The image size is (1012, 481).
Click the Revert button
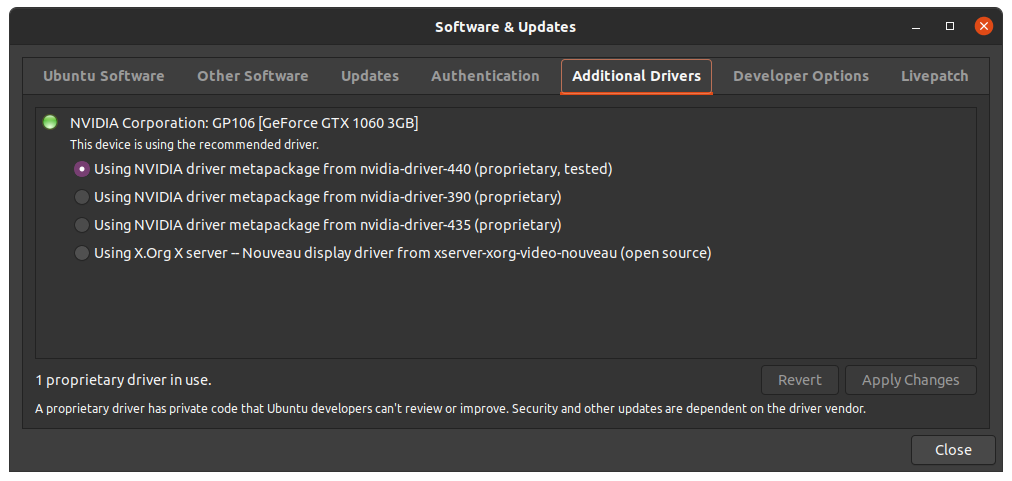click(800, 380)
